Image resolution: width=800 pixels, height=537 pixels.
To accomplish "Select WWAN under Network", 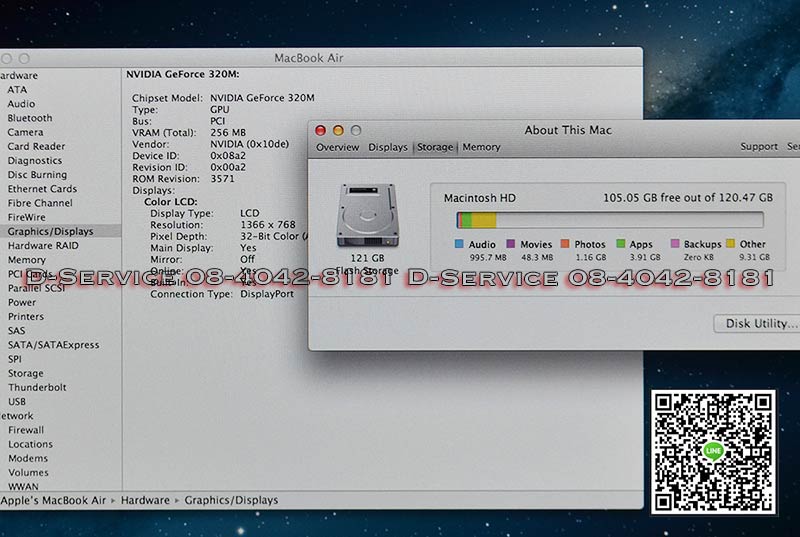I will point(23,487).
